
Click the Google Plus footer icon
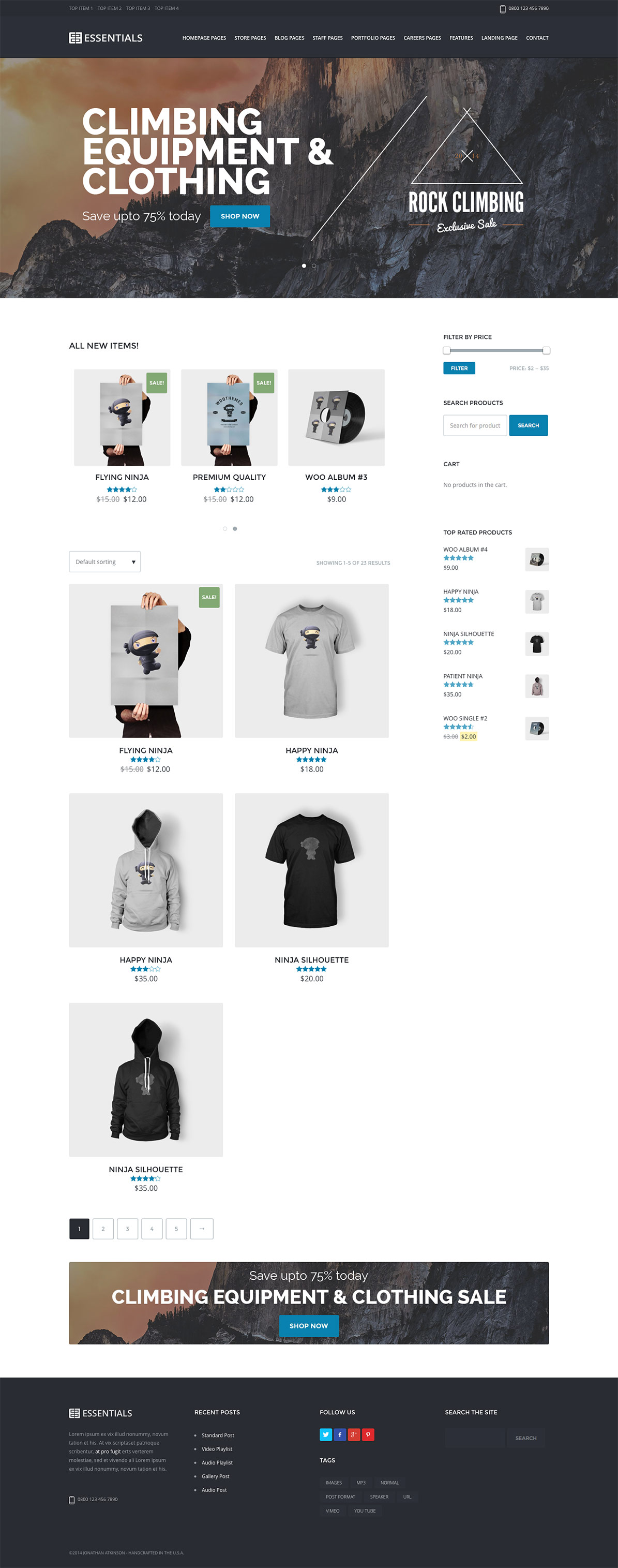click(354, 1434)
